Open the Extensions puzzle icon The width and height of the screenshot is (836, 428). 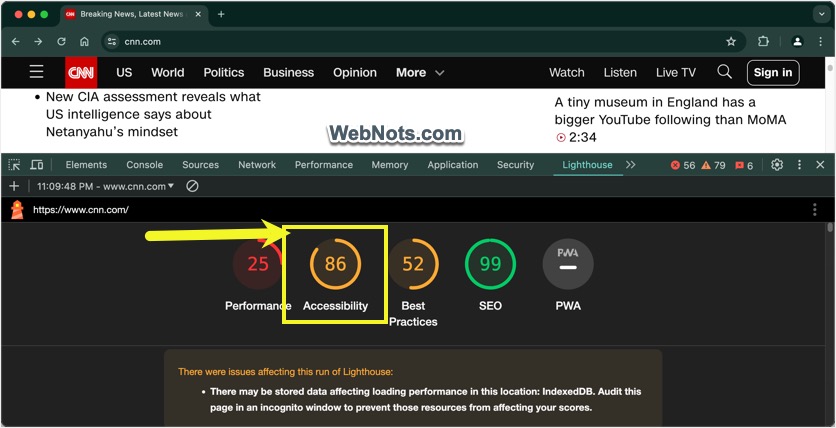pos(763,42)
